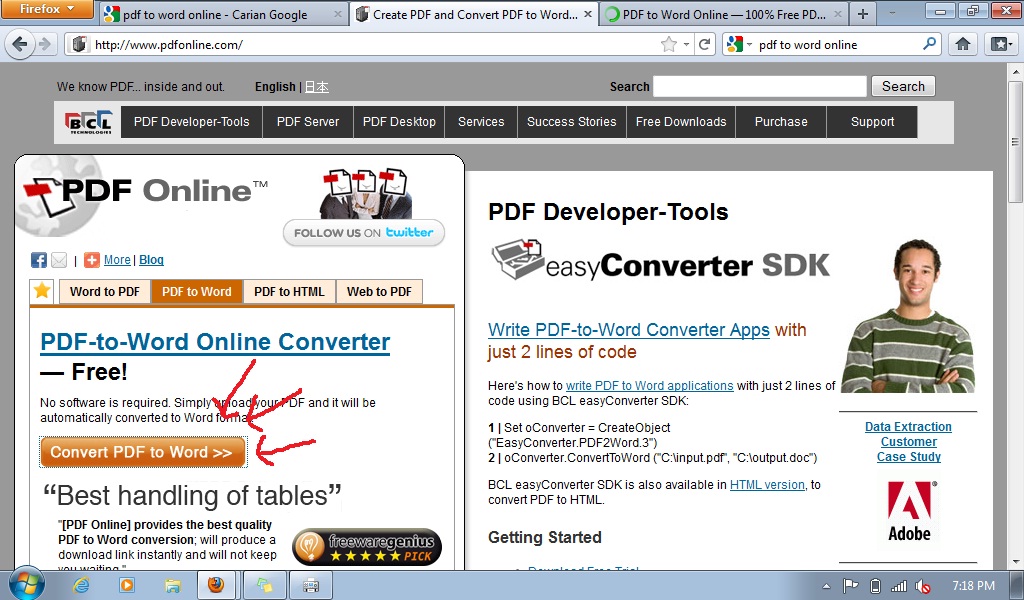Switch to Japanese language link
The height and width of the screenshot is (600, 1024).
click(x=317, y=87)
